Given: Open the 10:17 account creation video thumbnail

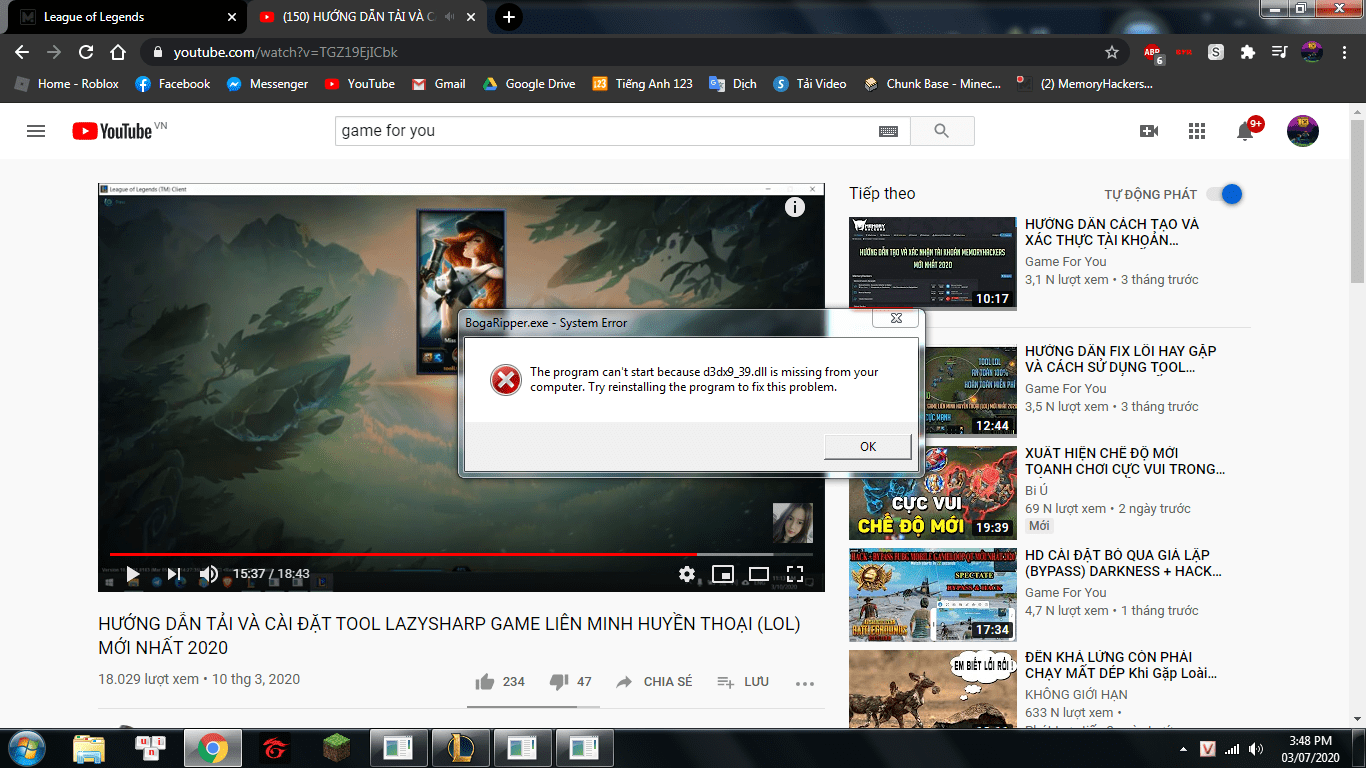Looking at the screenshot, I should pos(932,263).
